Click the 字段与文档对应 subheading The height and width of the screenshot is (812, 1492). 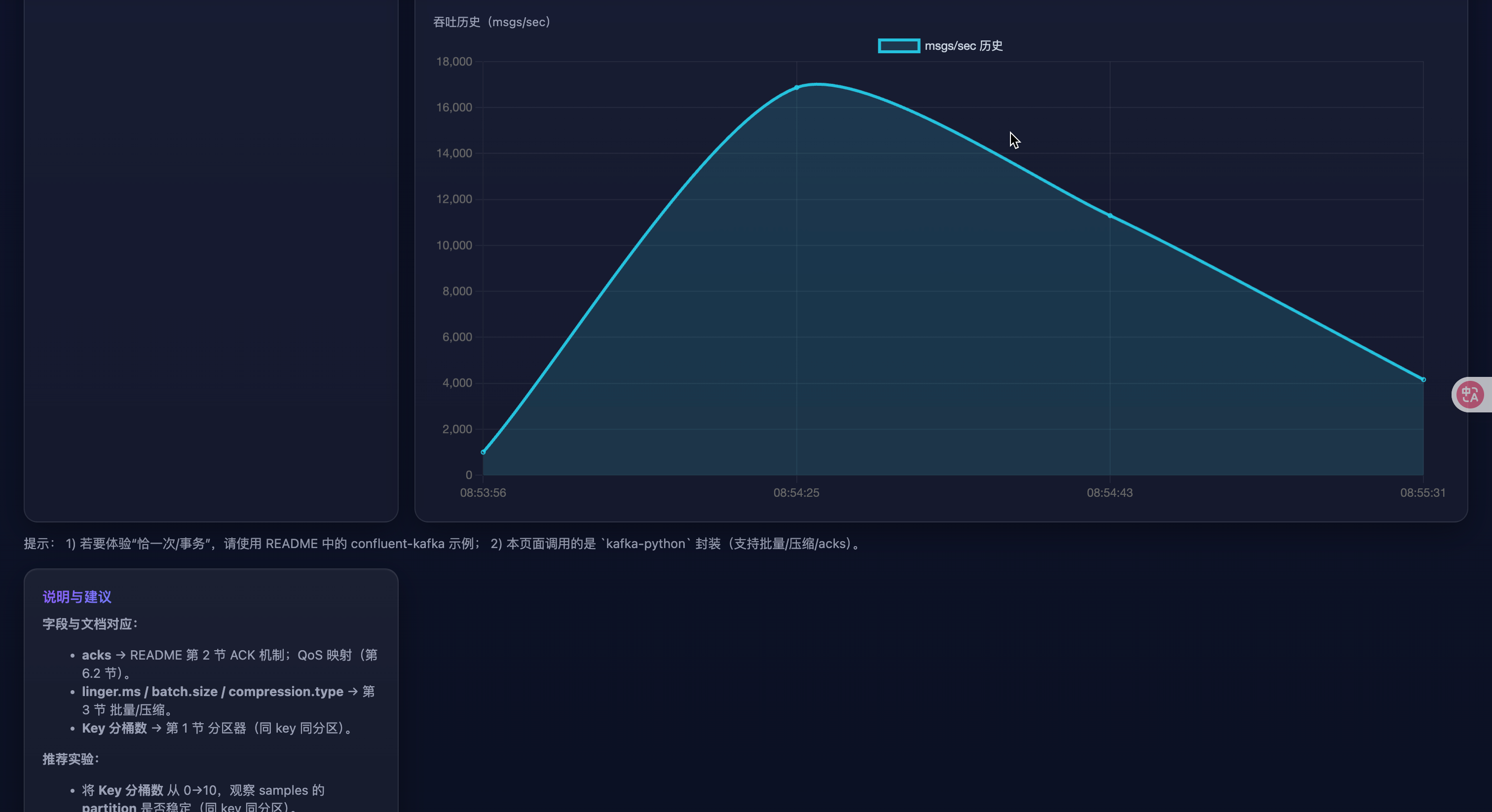(x=90, y=624)
